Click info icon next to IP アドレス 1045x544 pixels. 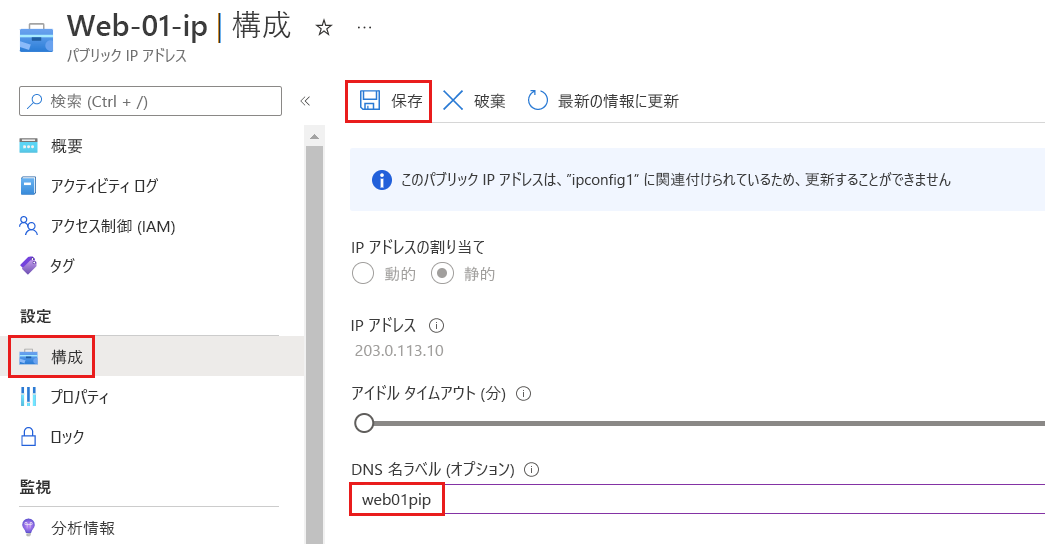[437, 326]
